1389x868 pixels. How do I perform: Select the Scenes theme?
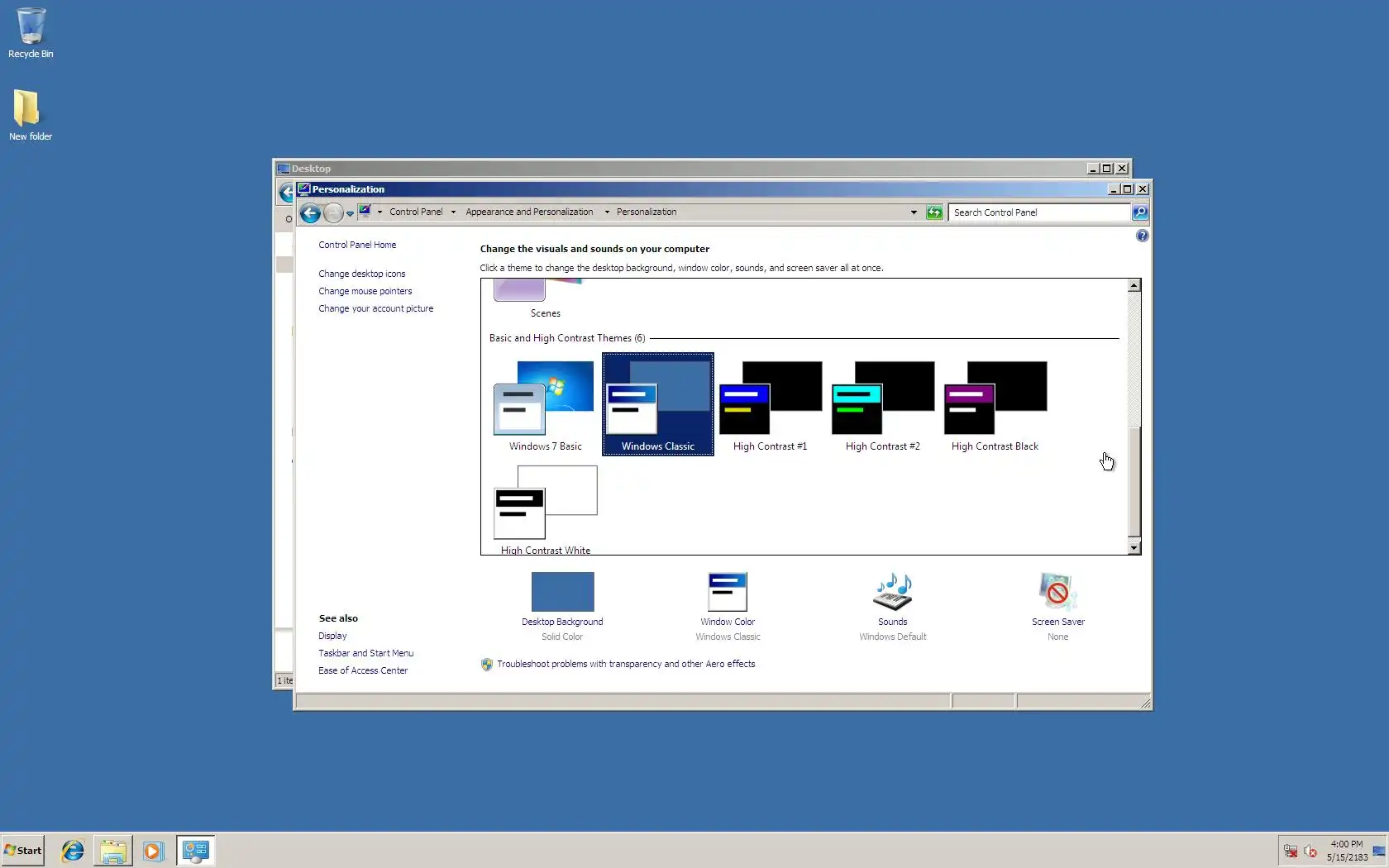click(x=545, y=299)
